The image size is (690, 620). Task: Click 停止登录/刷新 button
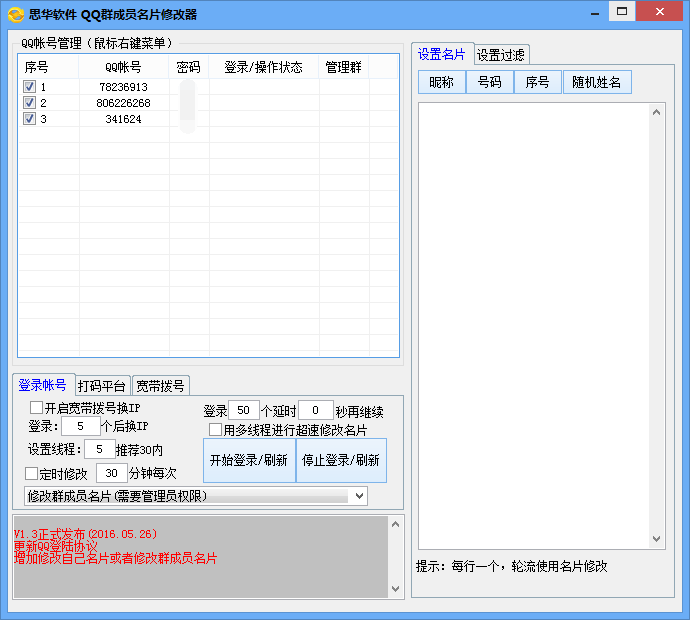click(341, 460)
